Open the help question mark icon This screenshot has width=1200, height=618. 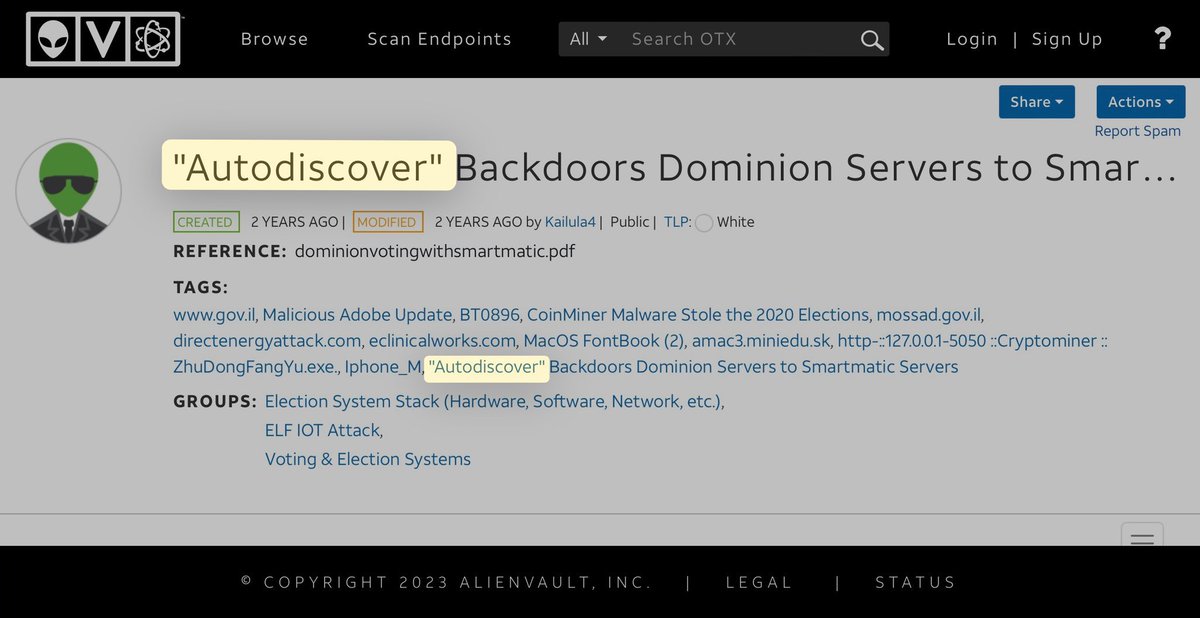1162,39
